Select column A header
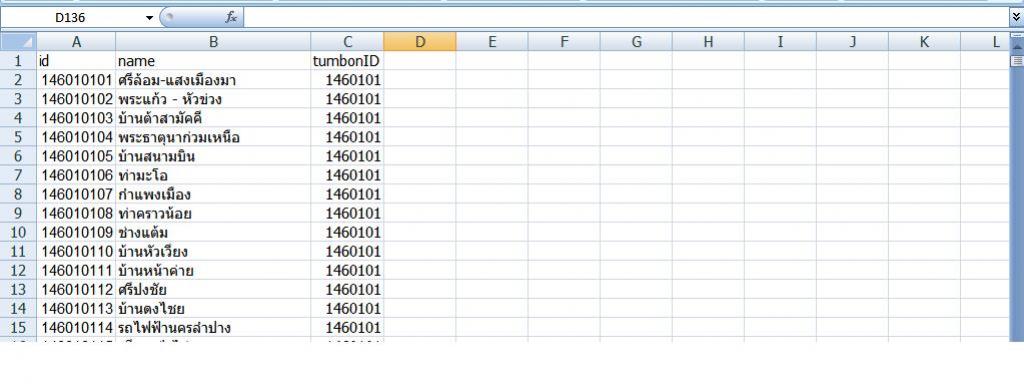 click(76, 42)
